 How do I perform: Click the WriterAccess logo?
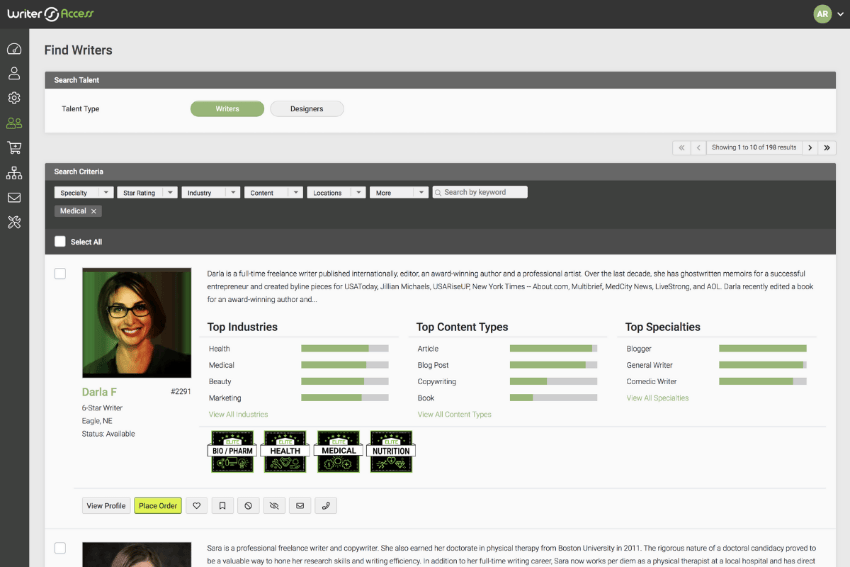pos(50,14)
